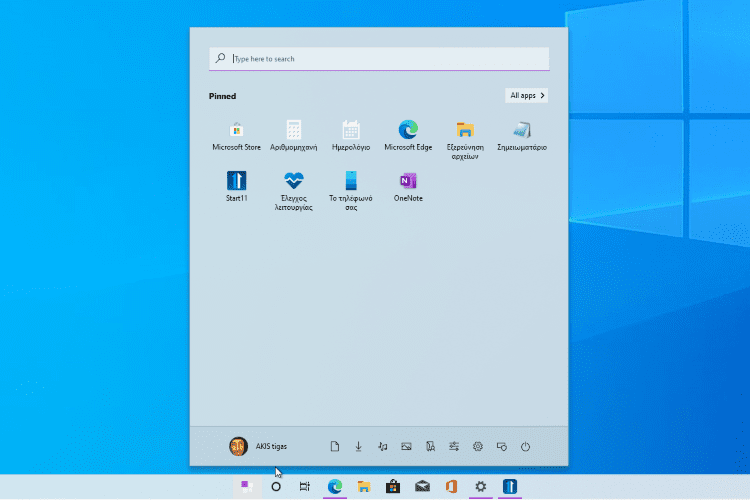
Task: Open the Power options button
Action: [x=525, y=446]
